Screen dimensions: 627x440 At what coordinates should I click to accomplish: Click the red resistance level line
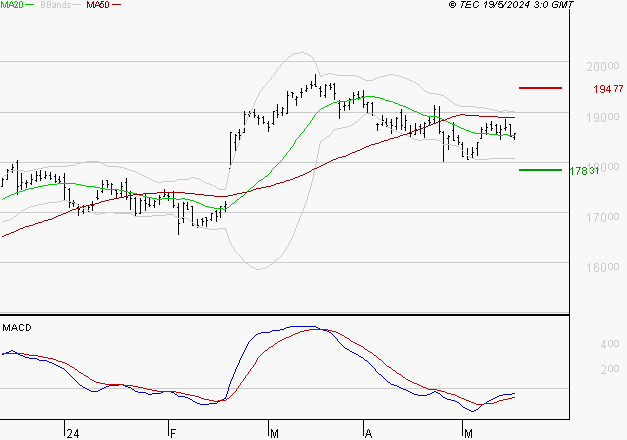click(x=540, y=88)
